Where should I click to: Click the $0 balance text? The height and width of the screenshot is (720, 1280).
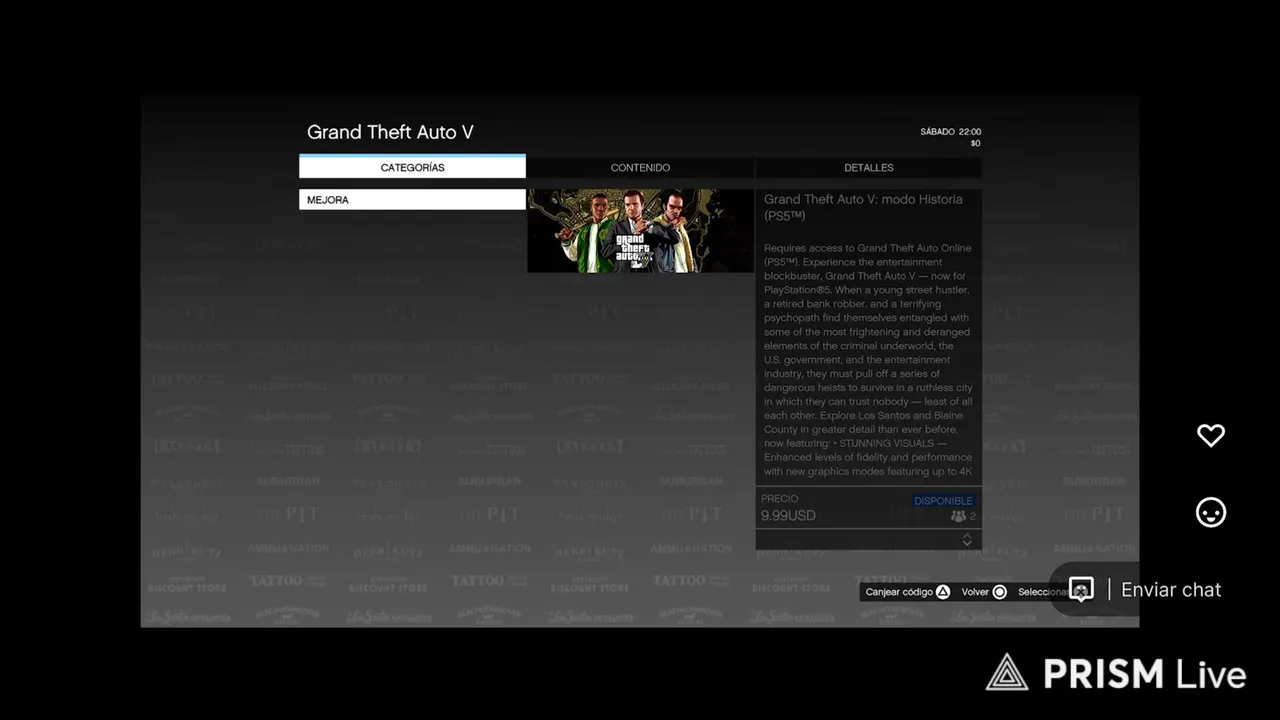(975, 144)
